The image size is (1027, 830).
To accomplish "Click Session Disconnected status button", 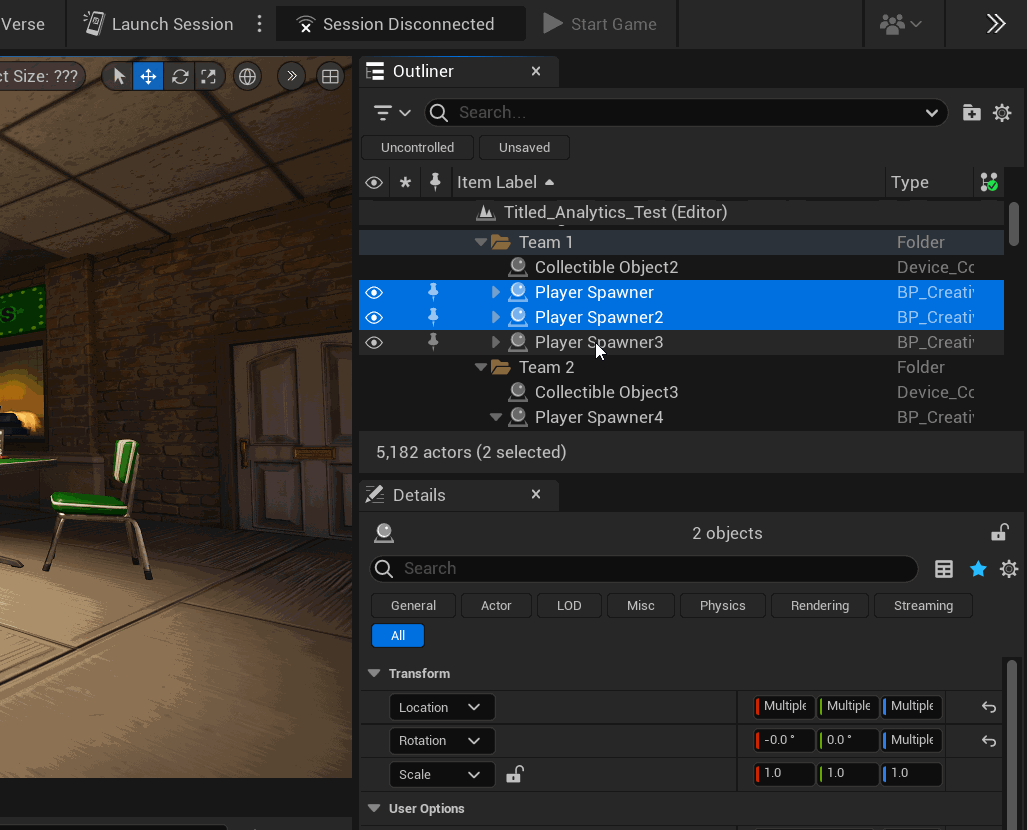I will click(x=400, y=24).
